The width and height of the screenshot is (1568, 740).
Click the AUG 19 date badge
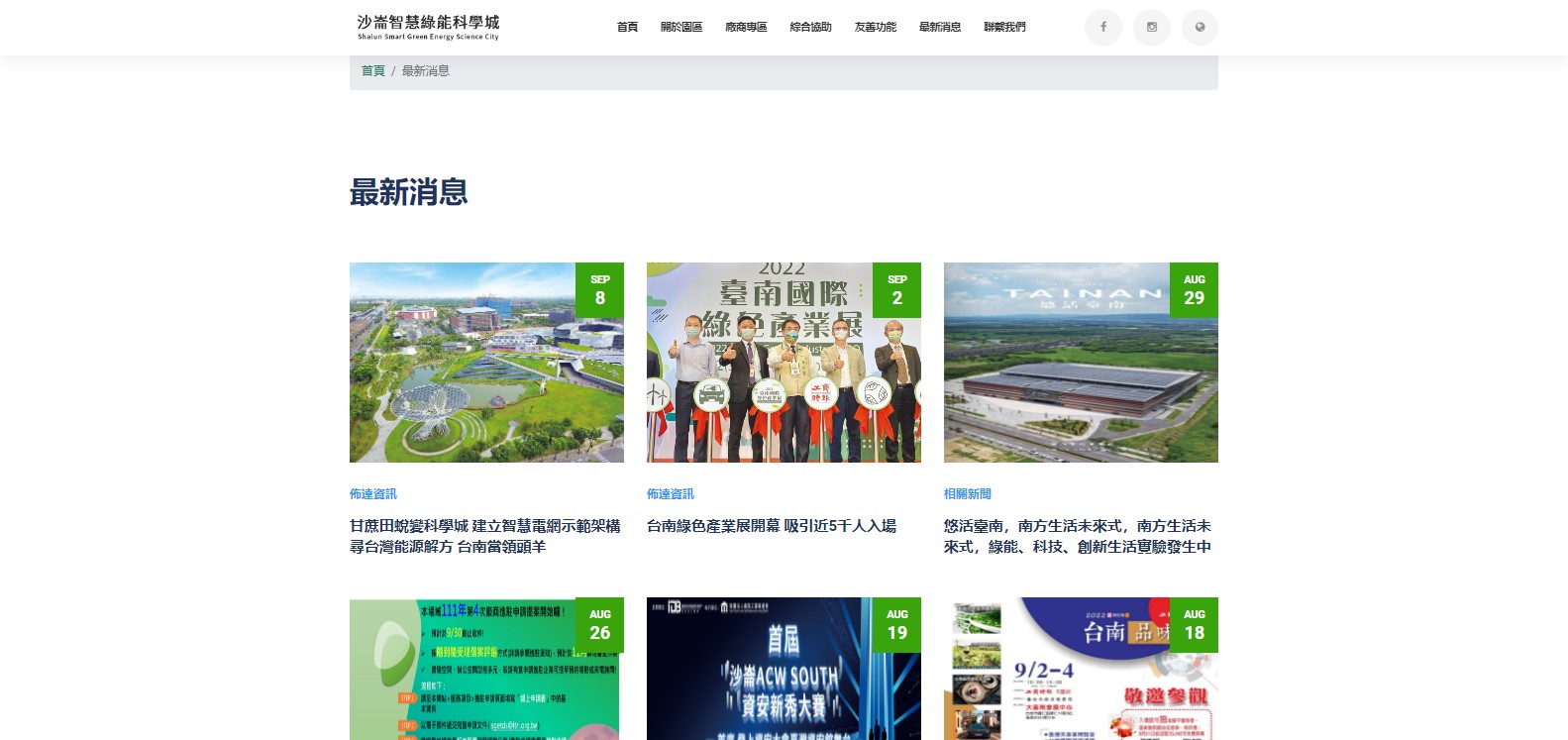tap(896, 625)
